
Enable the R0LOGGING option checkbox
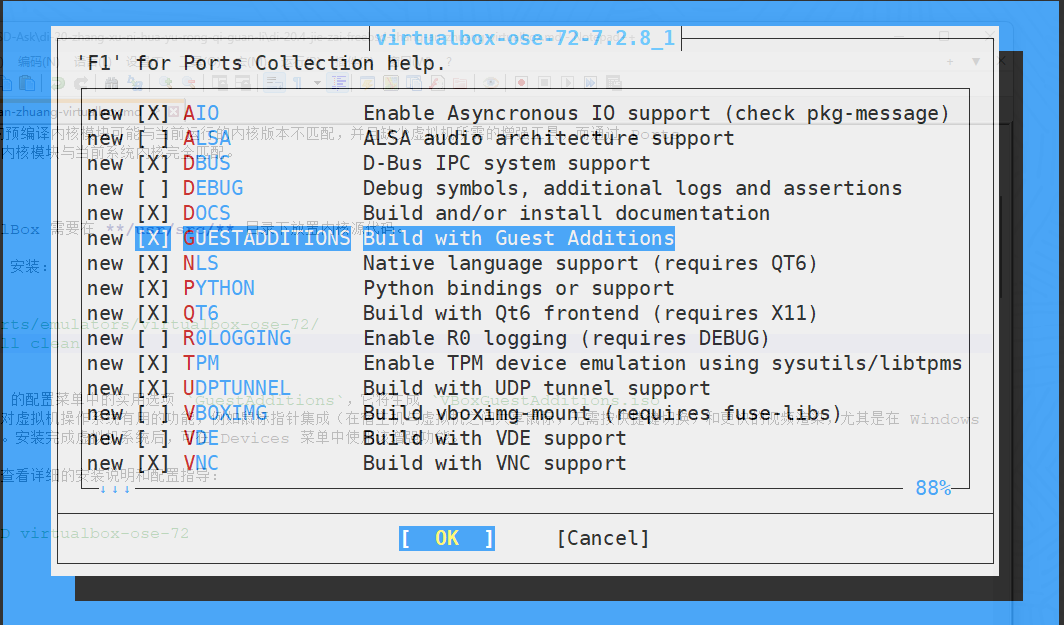(153, 339)
